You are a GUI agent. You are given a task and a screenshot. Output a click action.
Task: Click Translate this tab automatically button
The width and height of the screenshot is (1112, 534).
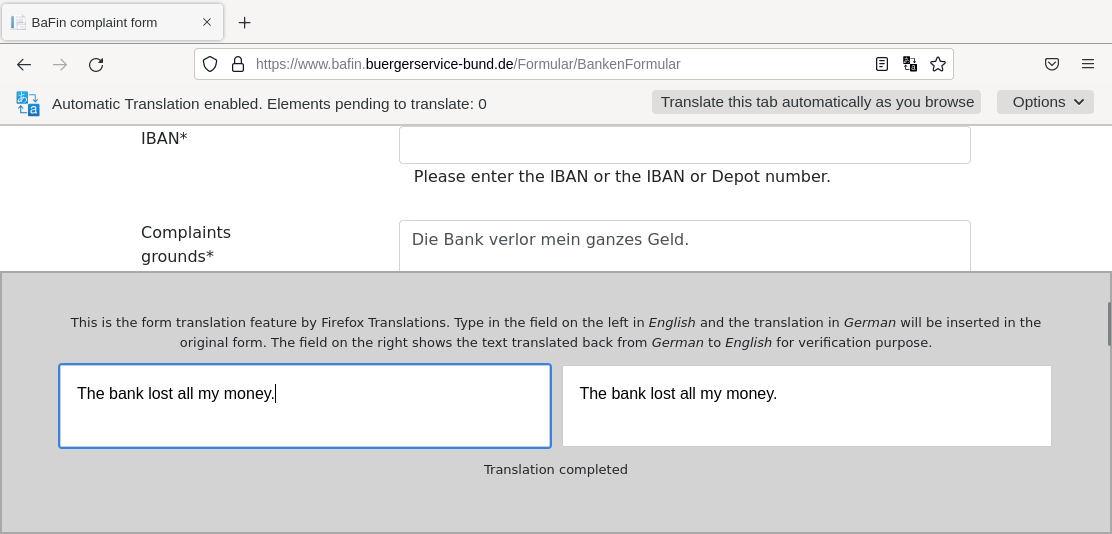pos(816,102)
